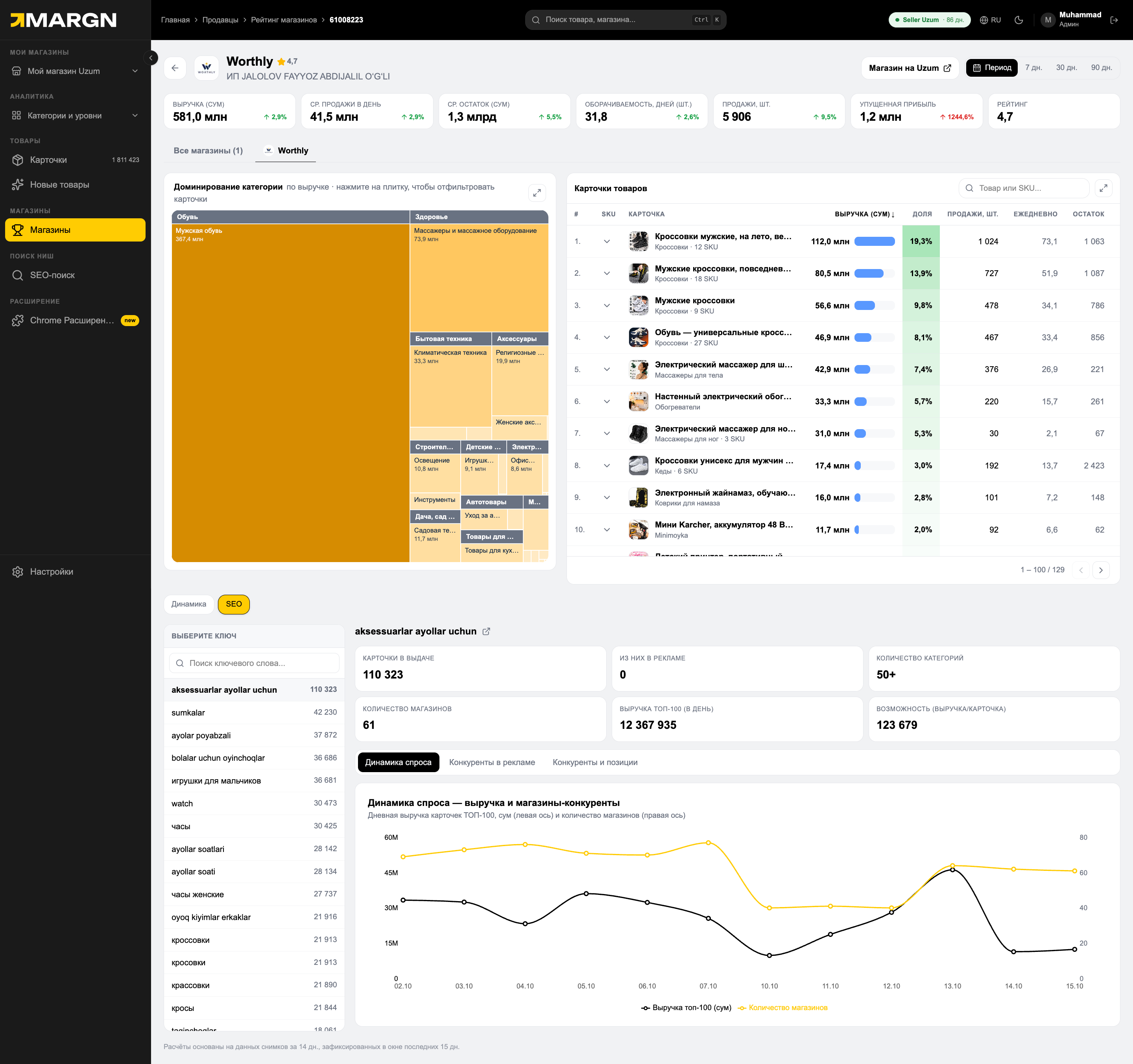Viewport: 1133px width, 1064px height.
Task: Expand row 1 Кроссовки мужские chevron
Action: click(607, 242)
